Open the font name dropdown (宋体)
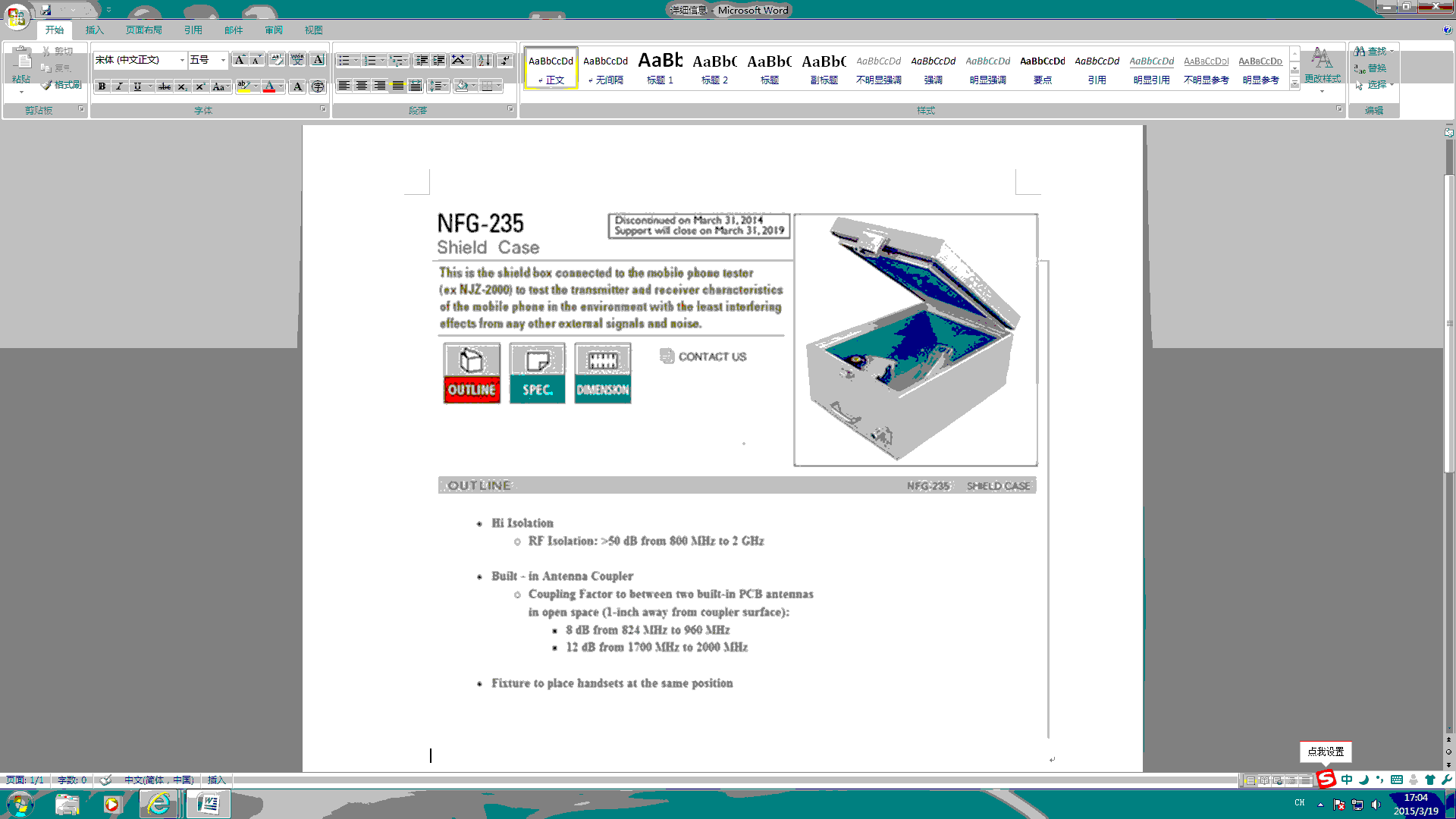Screen dimensions: 1456x819 [x=182, y=60]
